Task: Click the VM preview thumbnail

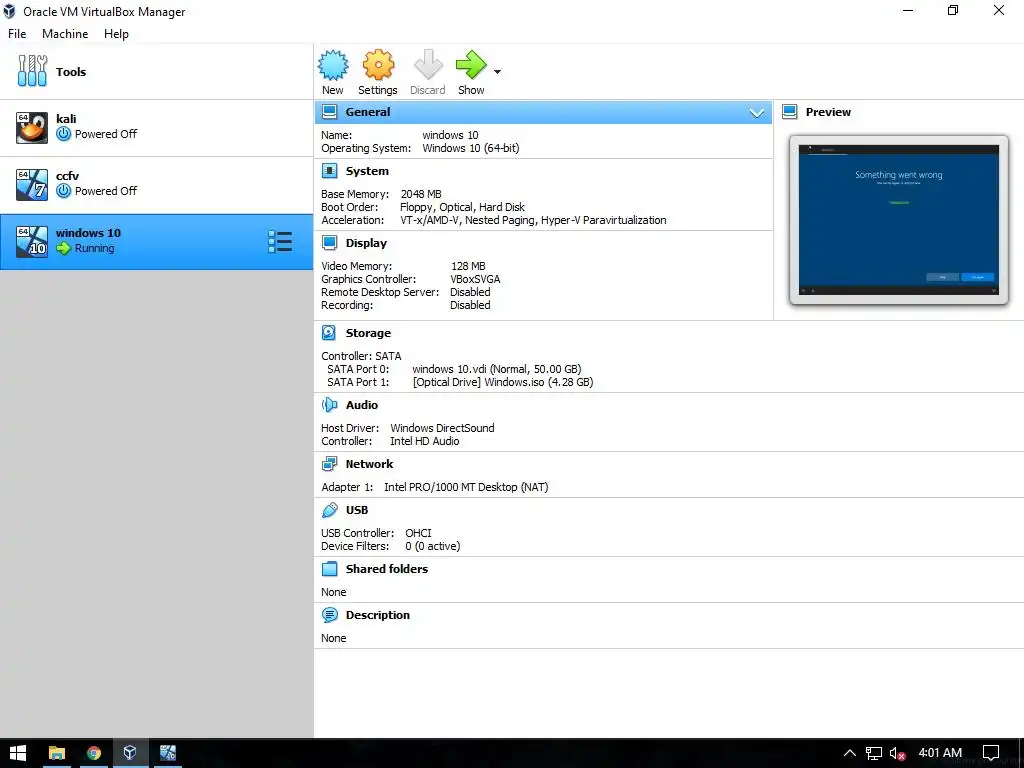Action: coord(899,220)
